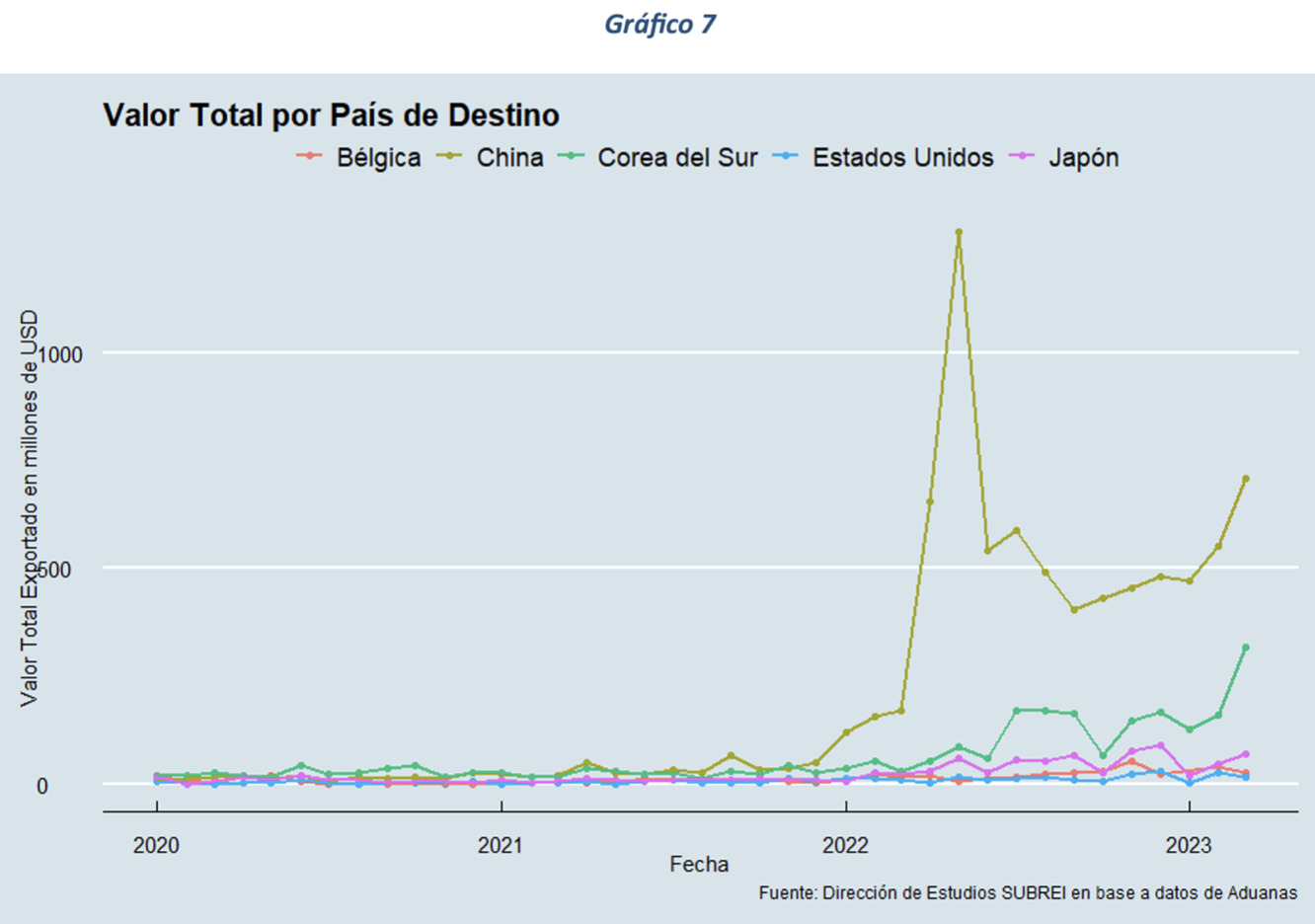Select the Estados Unidos legend label
The height and width of the screenshot is (924, 1315).
pyautogui.click(x=902, y=158)
